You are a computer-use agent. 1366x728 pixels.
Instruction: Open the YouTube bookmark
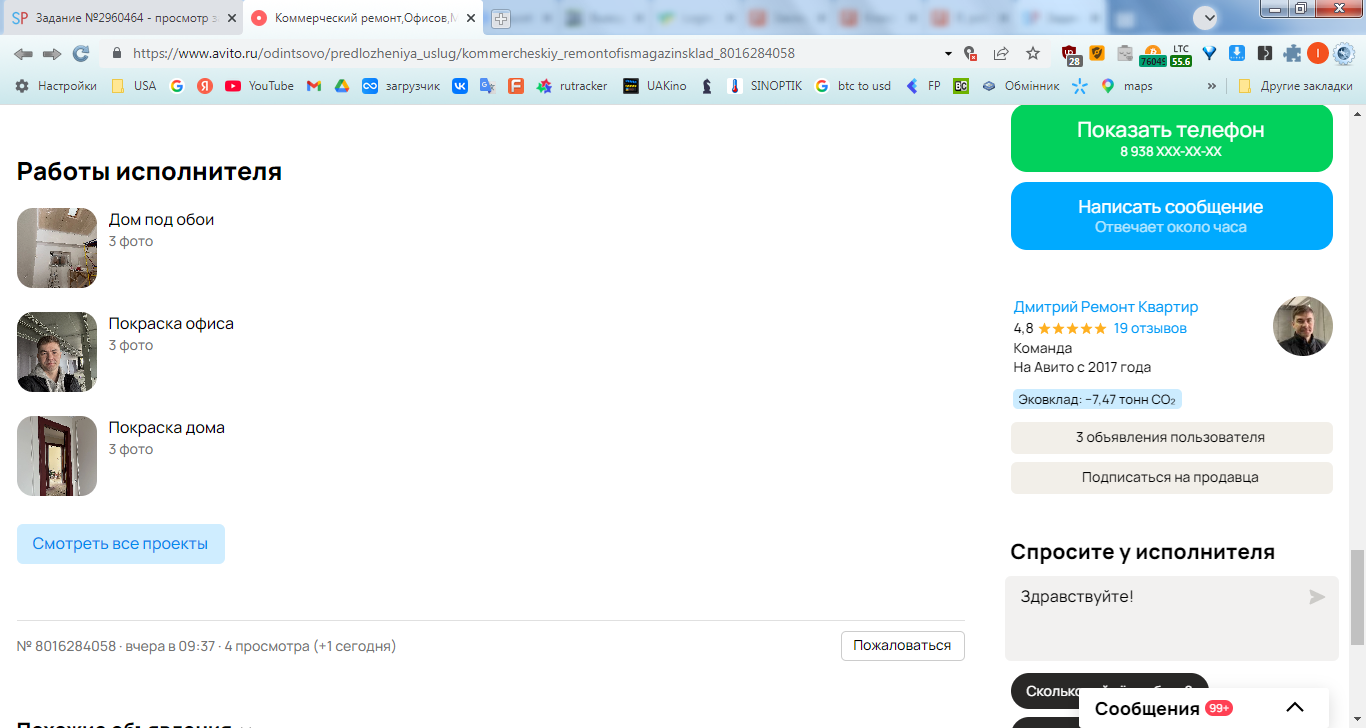coord(260,86)
